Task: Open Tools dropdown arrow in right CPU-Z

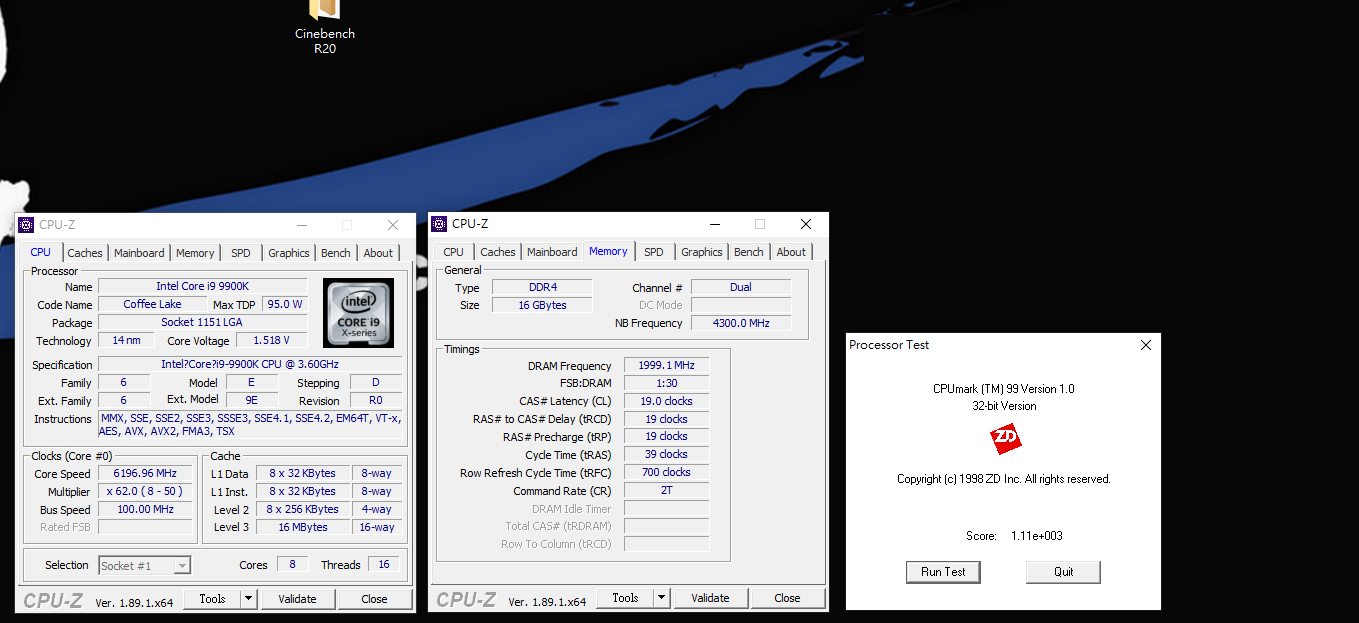Action: [x=661, y=598]
